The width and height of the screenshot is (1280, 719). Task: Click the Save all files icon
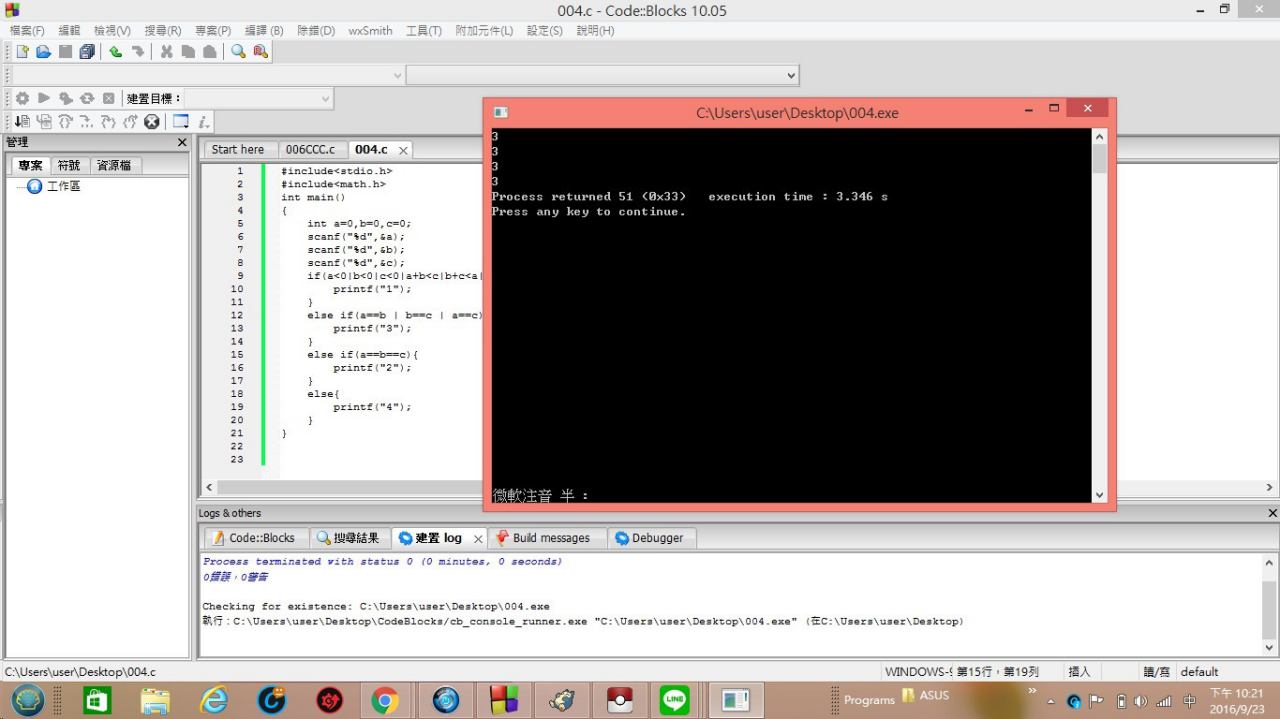[x=87, y=52]
